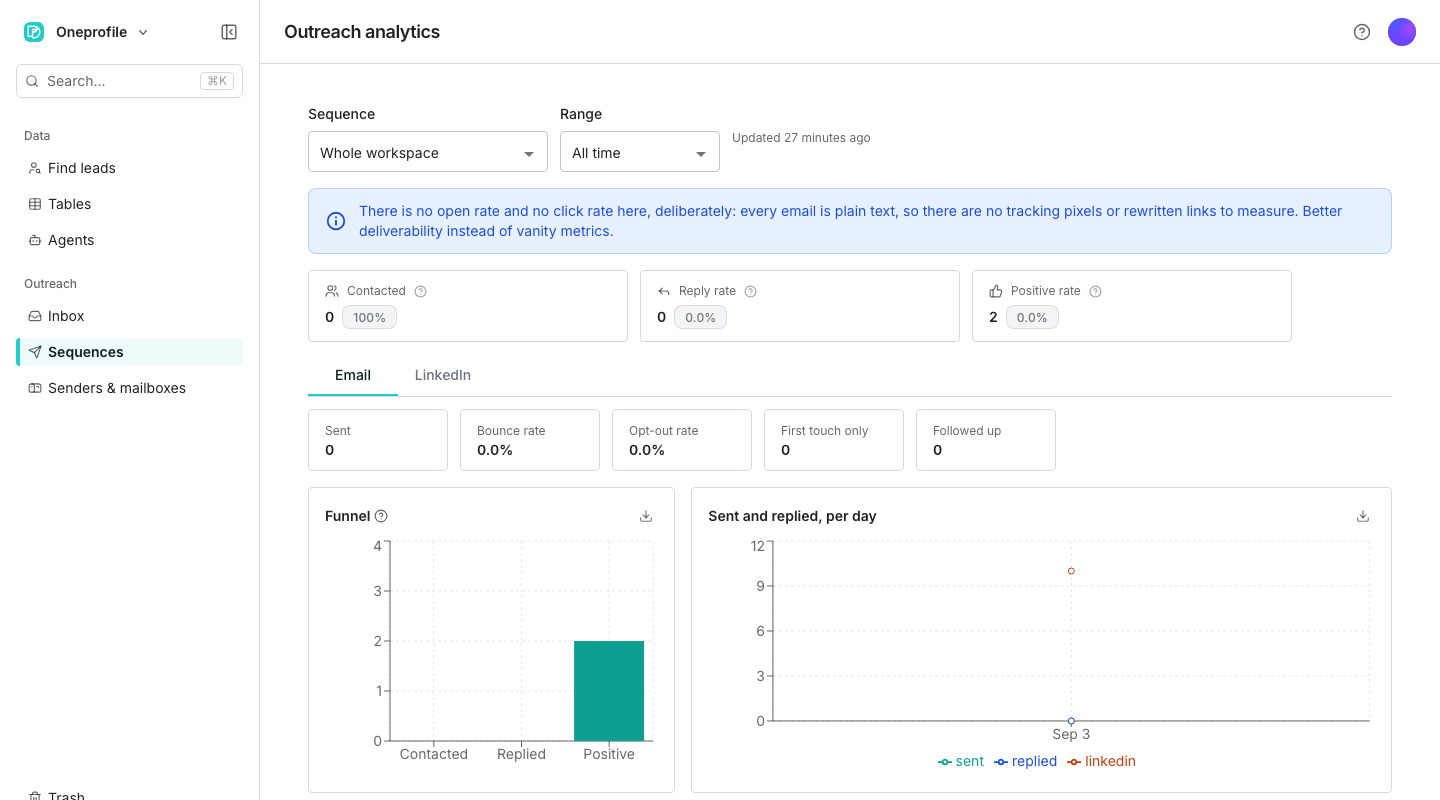Collapse the sidebar panel

[x=229, y=32]
